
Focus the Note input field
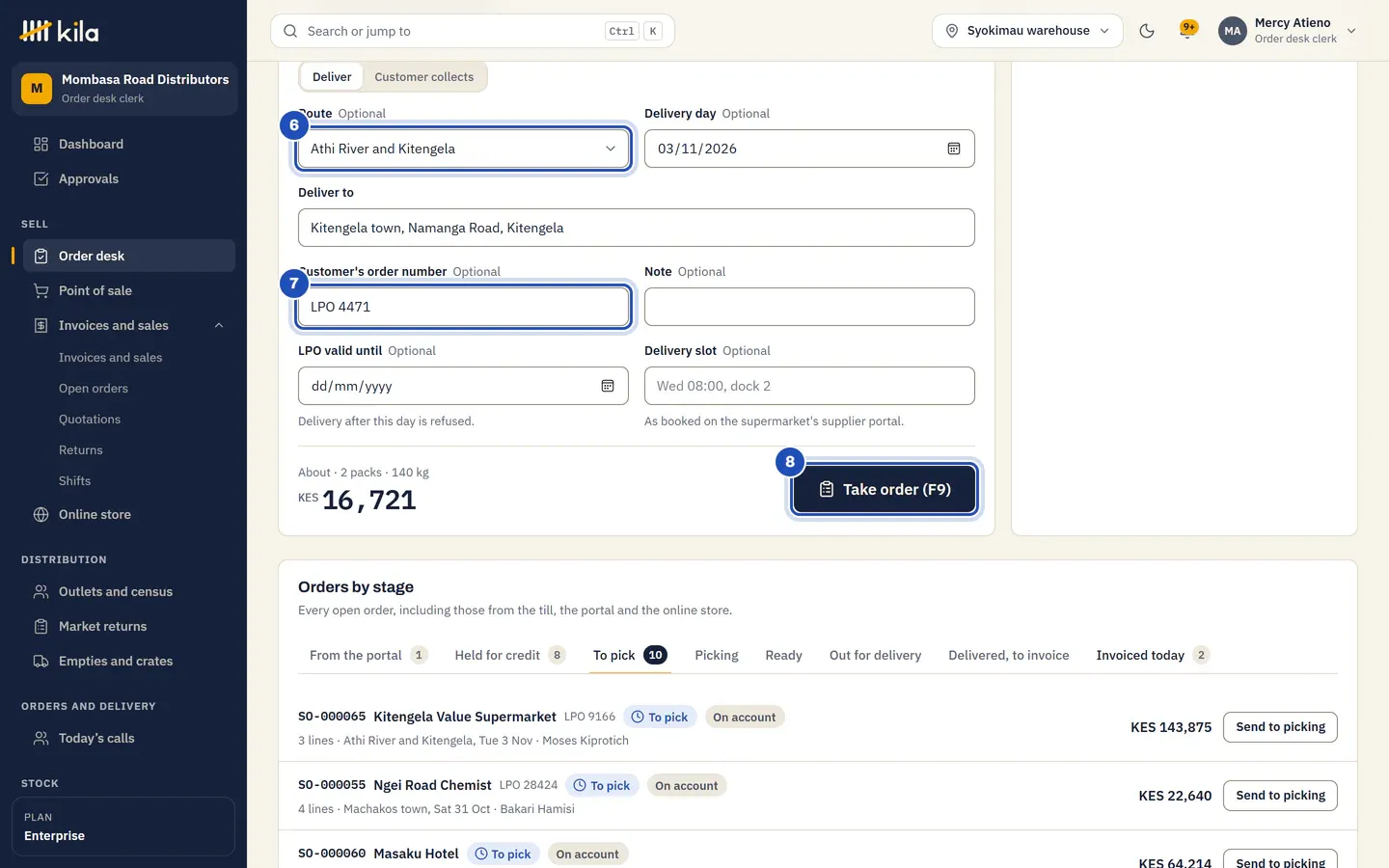[809, 307]
